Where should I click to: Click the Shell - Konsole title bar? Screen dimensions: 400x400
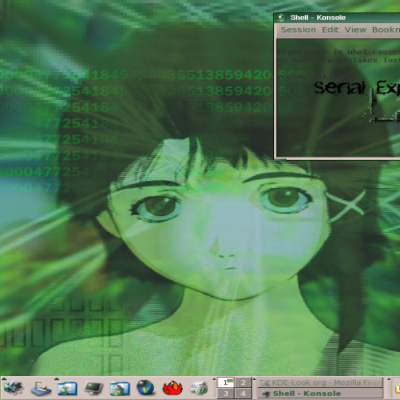(x=337, y=17)
